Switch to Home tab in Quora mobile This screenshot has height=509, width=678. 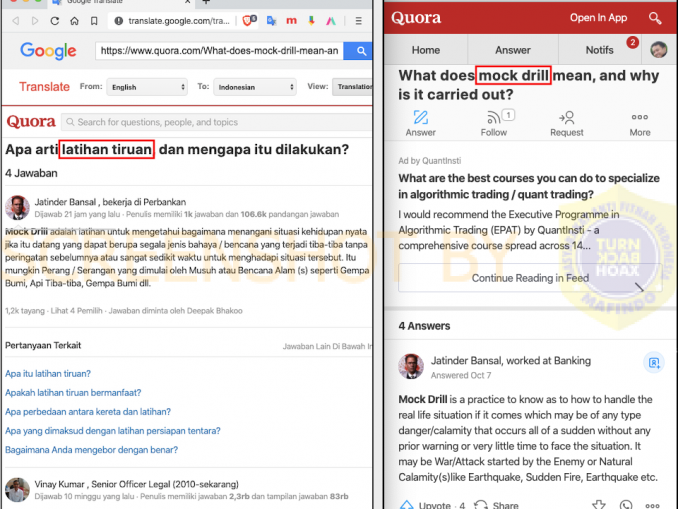[425, 50]
